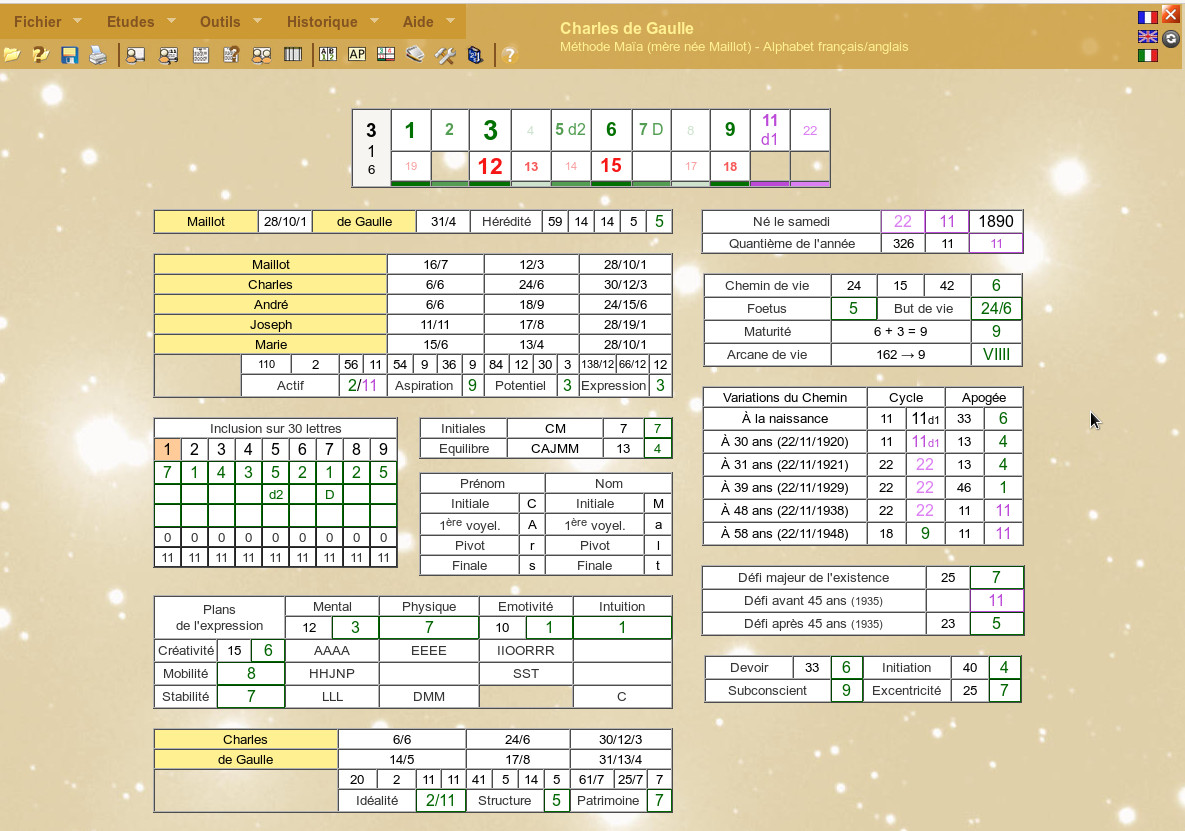Click the '5 d2' cell in top grid
Screen dimensions: 1185x831
571,130
